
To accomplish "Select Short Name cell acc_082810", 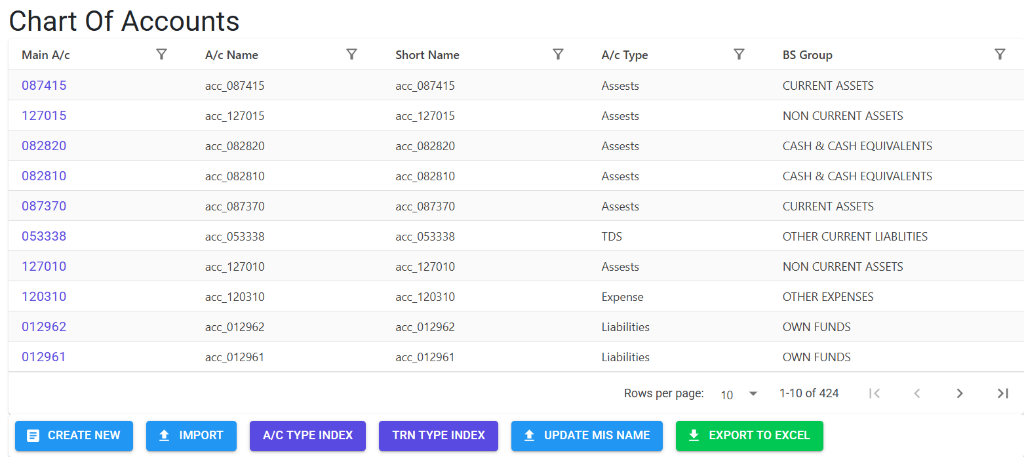I will coord(425,176).
